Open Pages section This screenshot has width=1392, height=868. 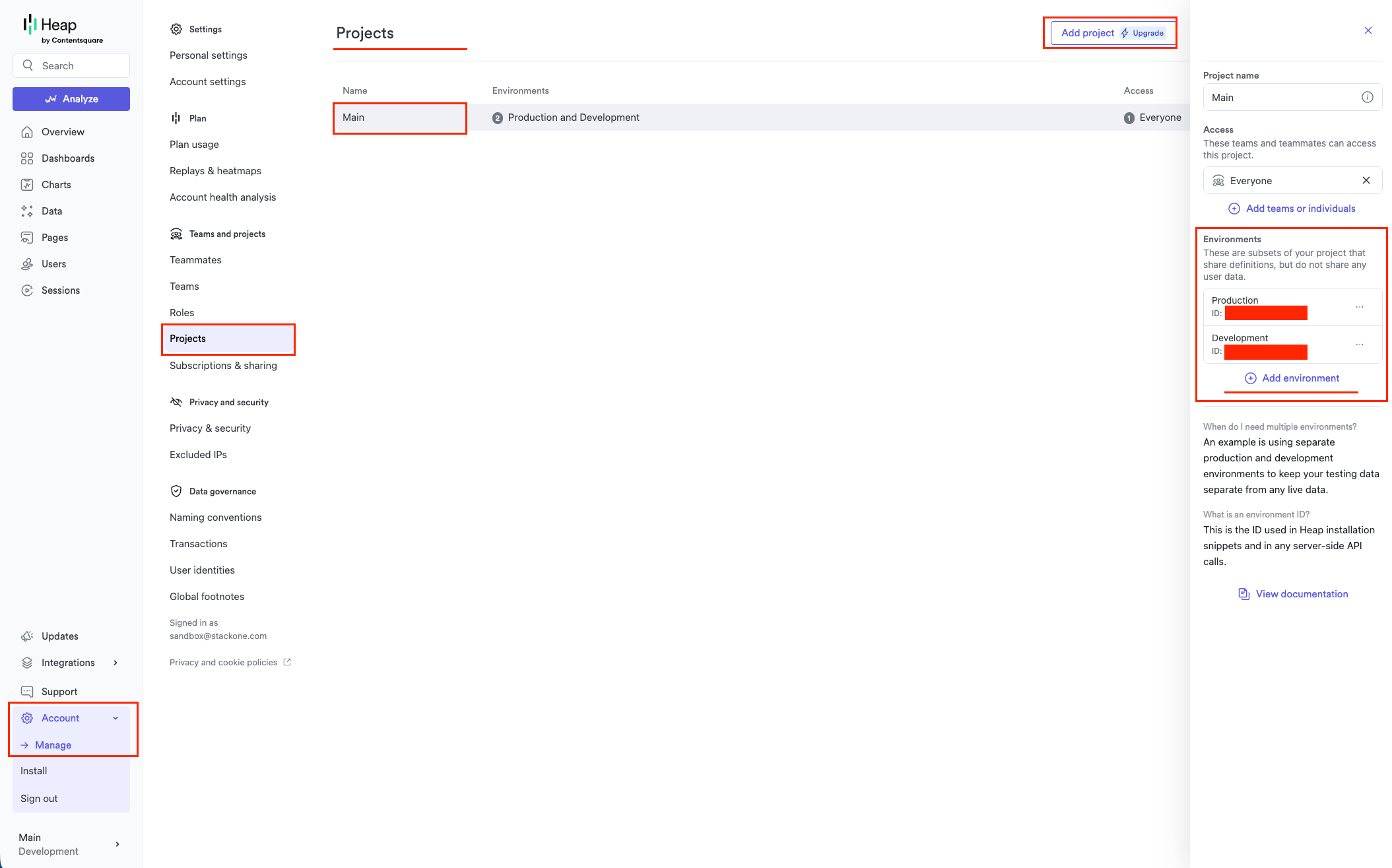point(55,238)
